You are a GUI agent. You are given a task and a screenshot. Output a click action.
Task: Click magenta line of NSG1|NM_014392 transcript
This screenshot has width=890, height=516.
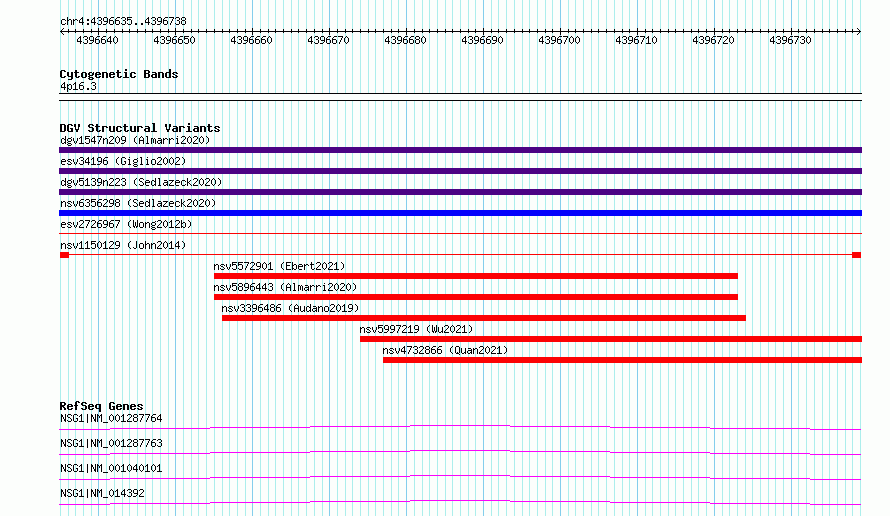click(x=460, y=502)
